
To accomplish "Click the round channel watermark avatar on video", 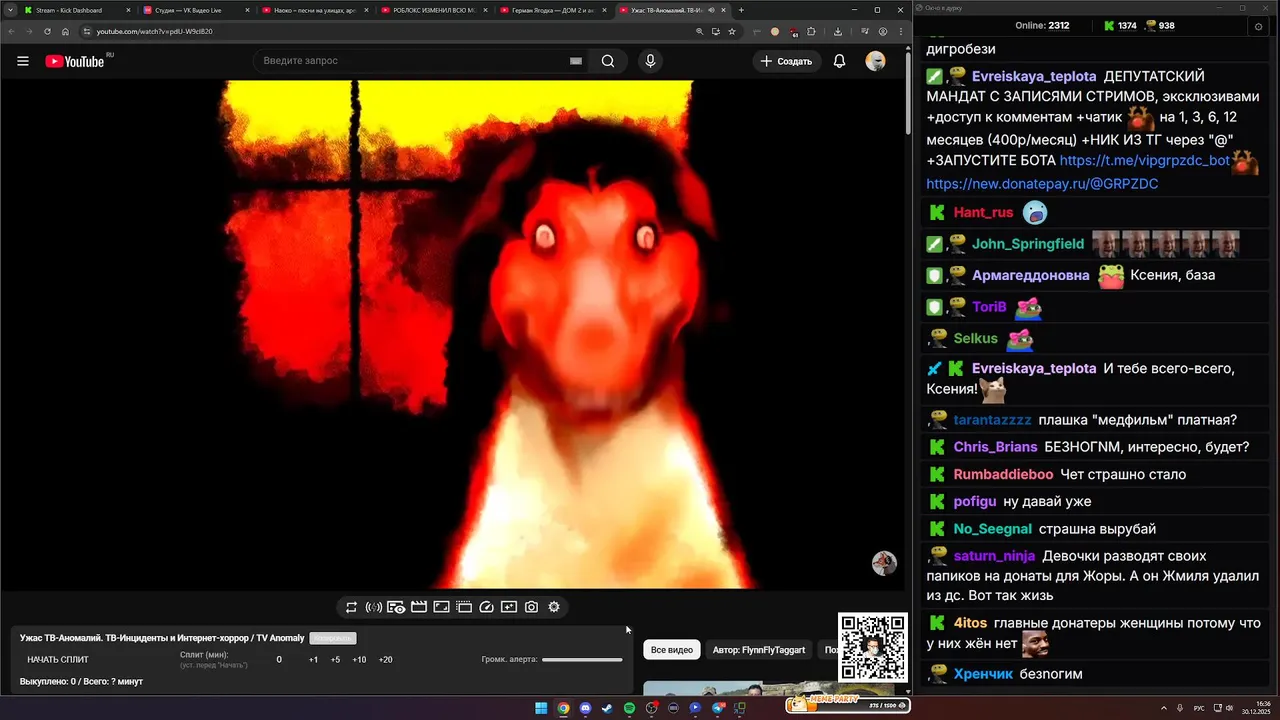I will tap(884, 563).
